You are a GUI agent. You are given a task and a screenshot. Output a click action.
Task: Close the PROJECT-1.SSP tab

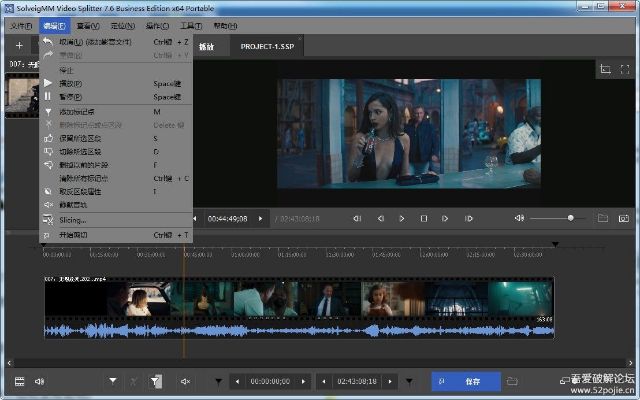(300, 39)
